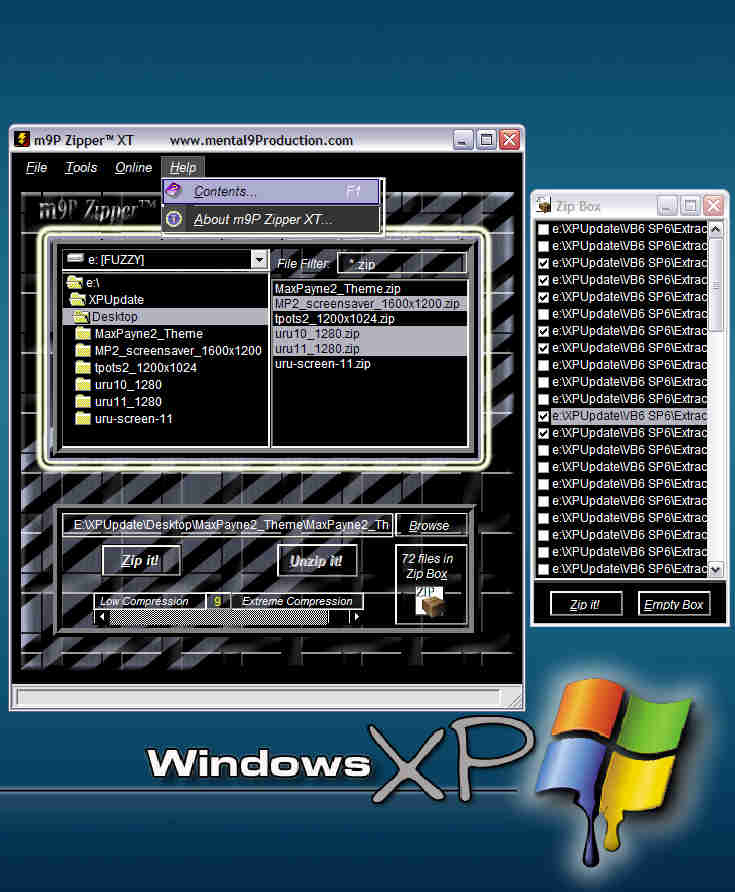735x892 pixels.
Task: Select MaxPayne2_Theme.zip in the file list
Action: pyautogui.click(x=370, y=288)
